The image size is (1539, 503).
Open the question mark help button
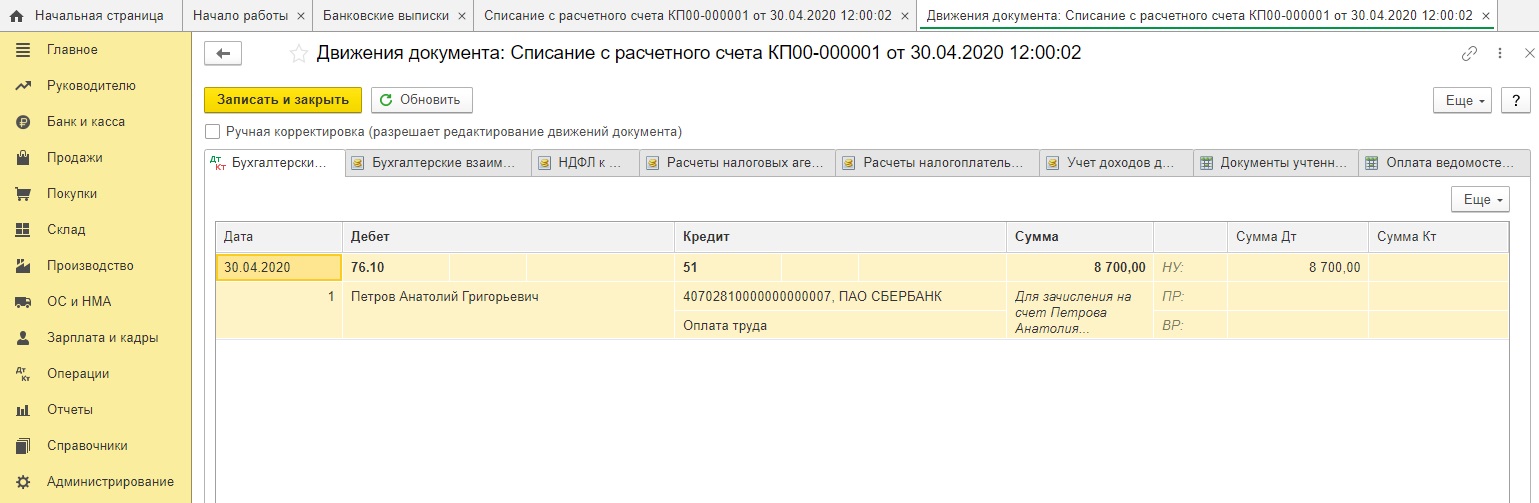click(x=1516, y=100)
